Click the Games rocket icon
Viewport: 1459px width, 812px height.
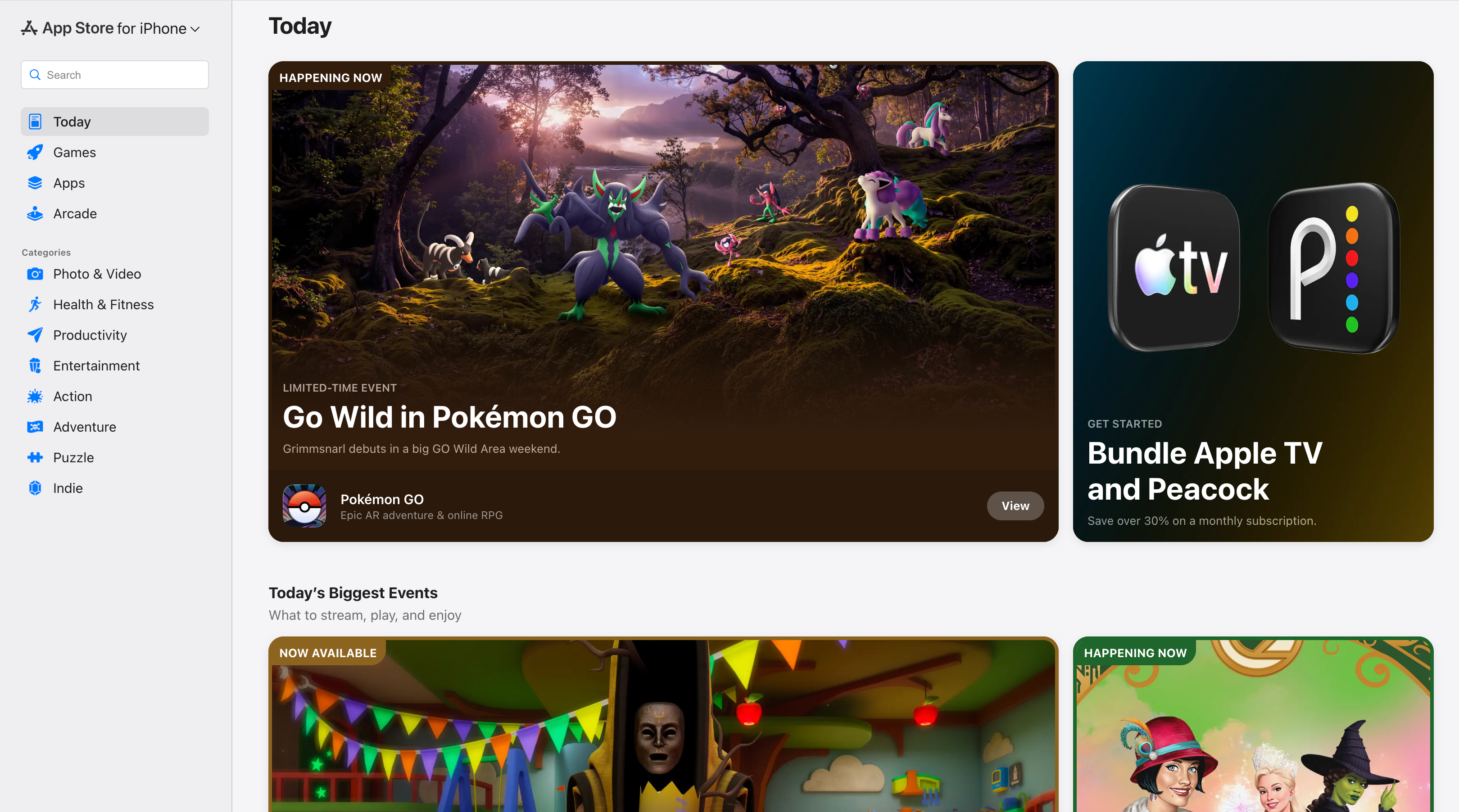coord(35,152)
